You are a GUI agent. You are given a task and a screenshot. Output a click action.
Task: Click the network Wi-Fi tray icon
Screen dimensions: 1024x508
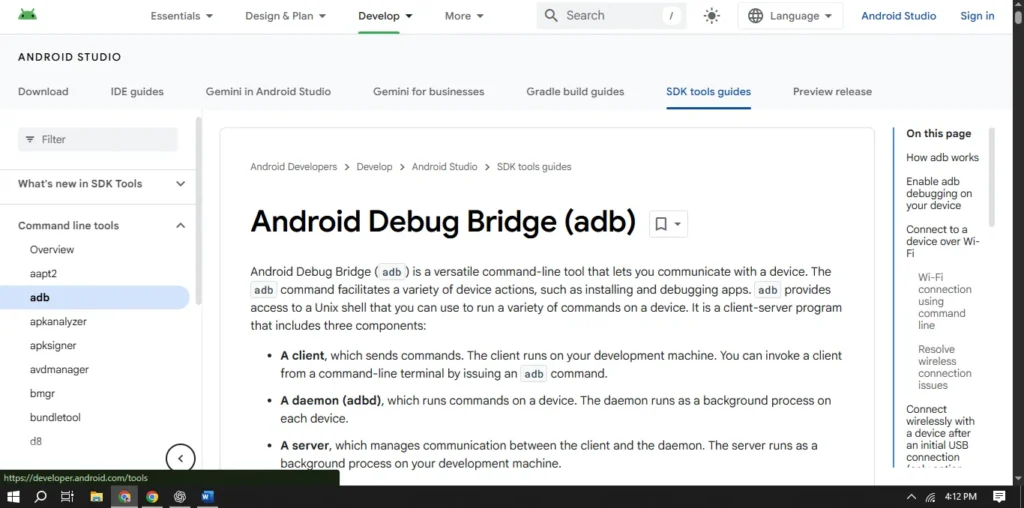tap(931, 497)
